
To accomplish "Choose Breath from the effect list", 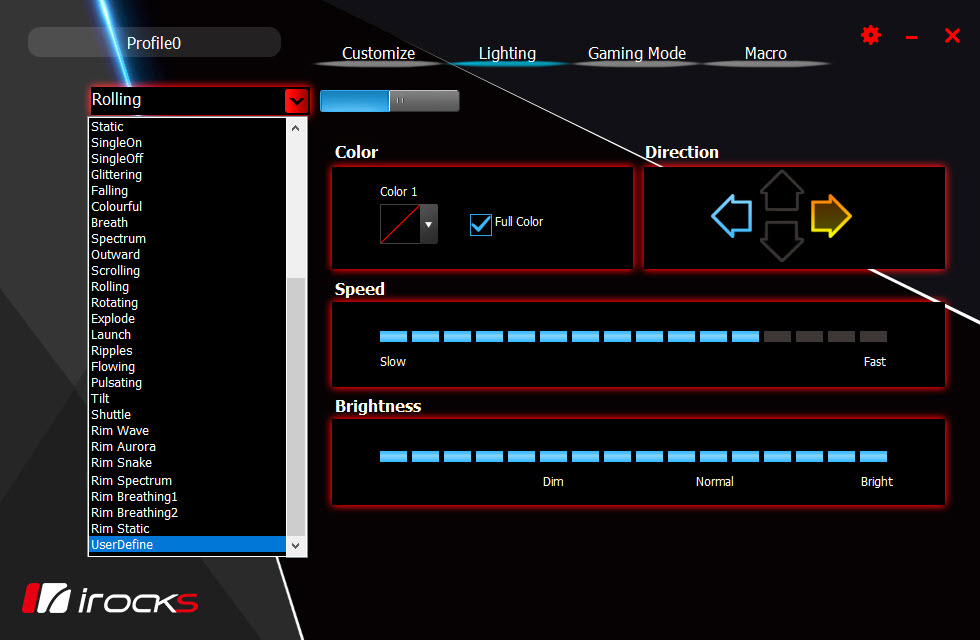I will point(188,223).
